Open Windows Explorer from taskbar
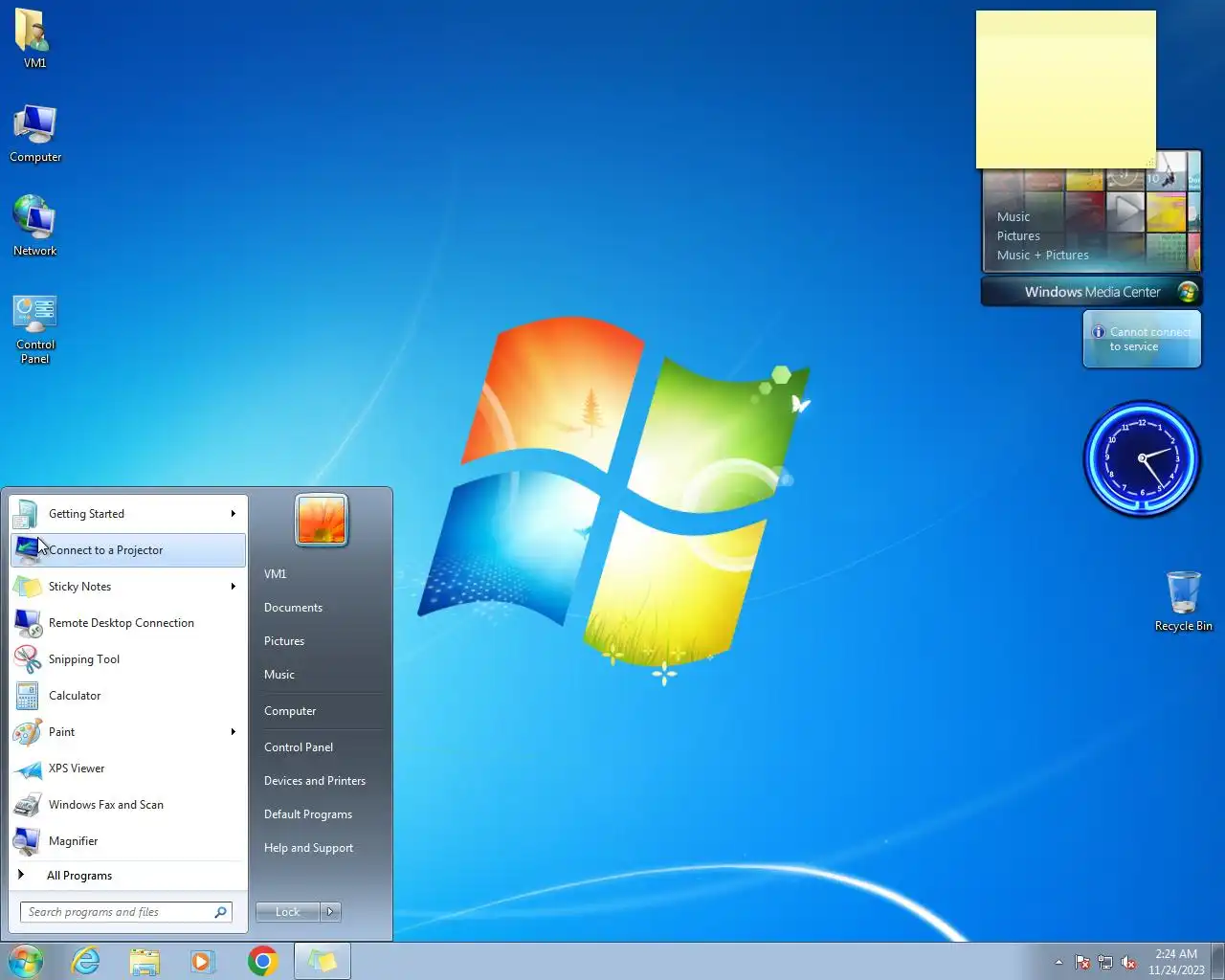This screenshot has height=980, width=1225. 145,961
